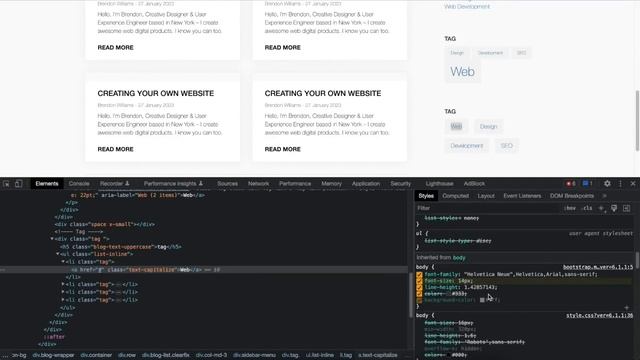Select the ul.list-inline breadcrumb

click(x=320, y=355)
